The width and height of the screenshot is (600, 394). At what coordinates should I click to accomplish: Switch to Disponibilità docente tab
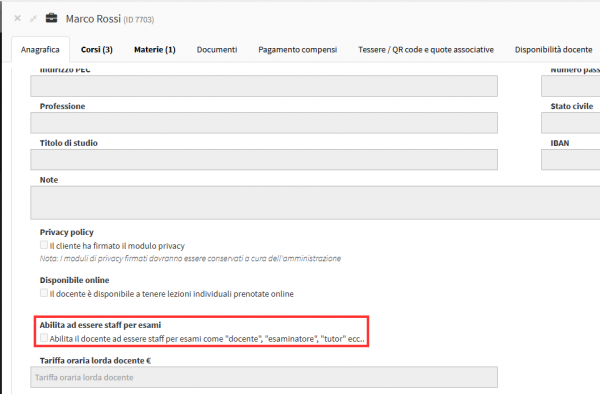point(553,50)
